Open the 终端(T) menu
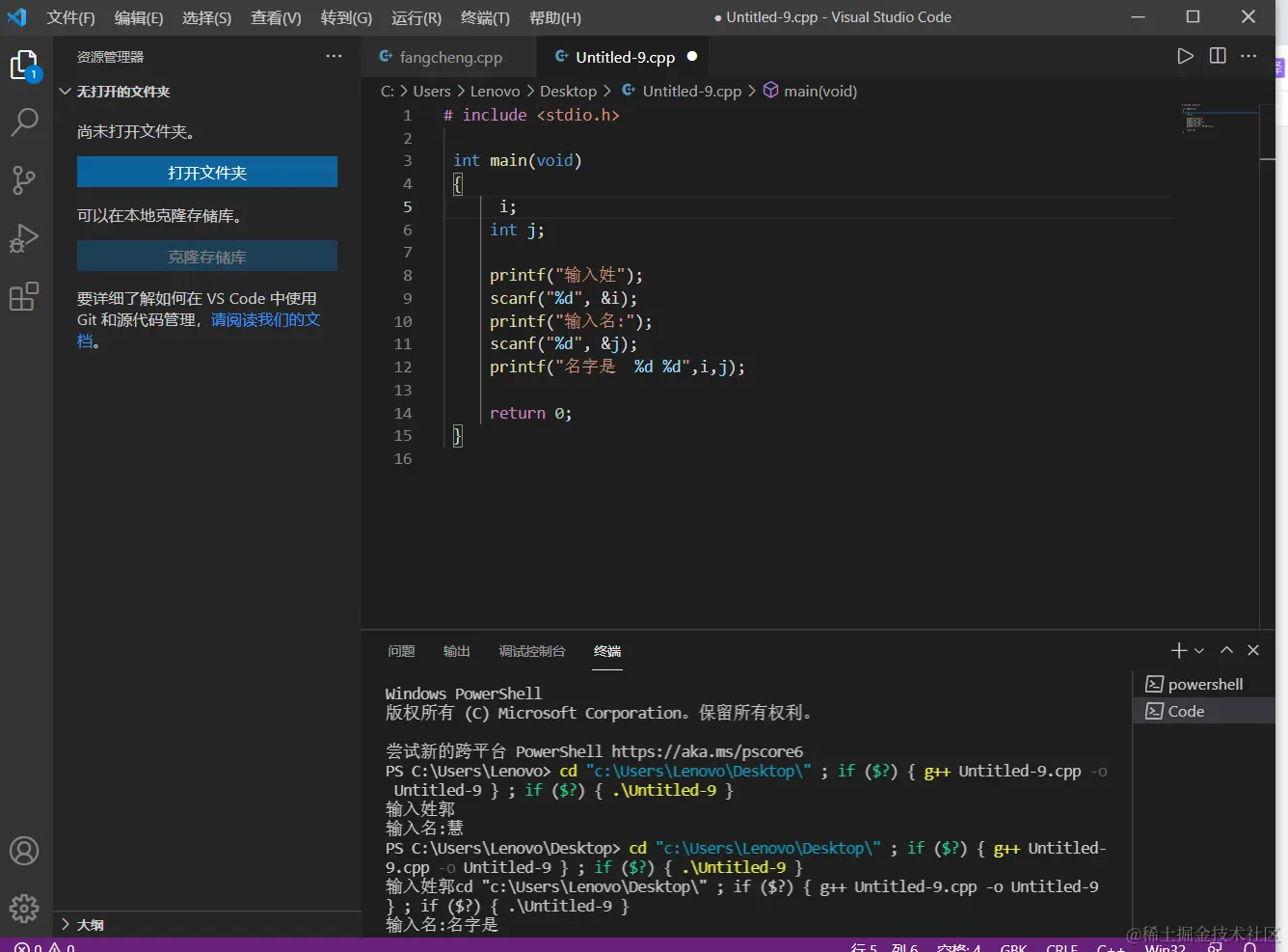The height and width of the screenshot is (952, 1288). pyautogui.click(x=484, y=17)
